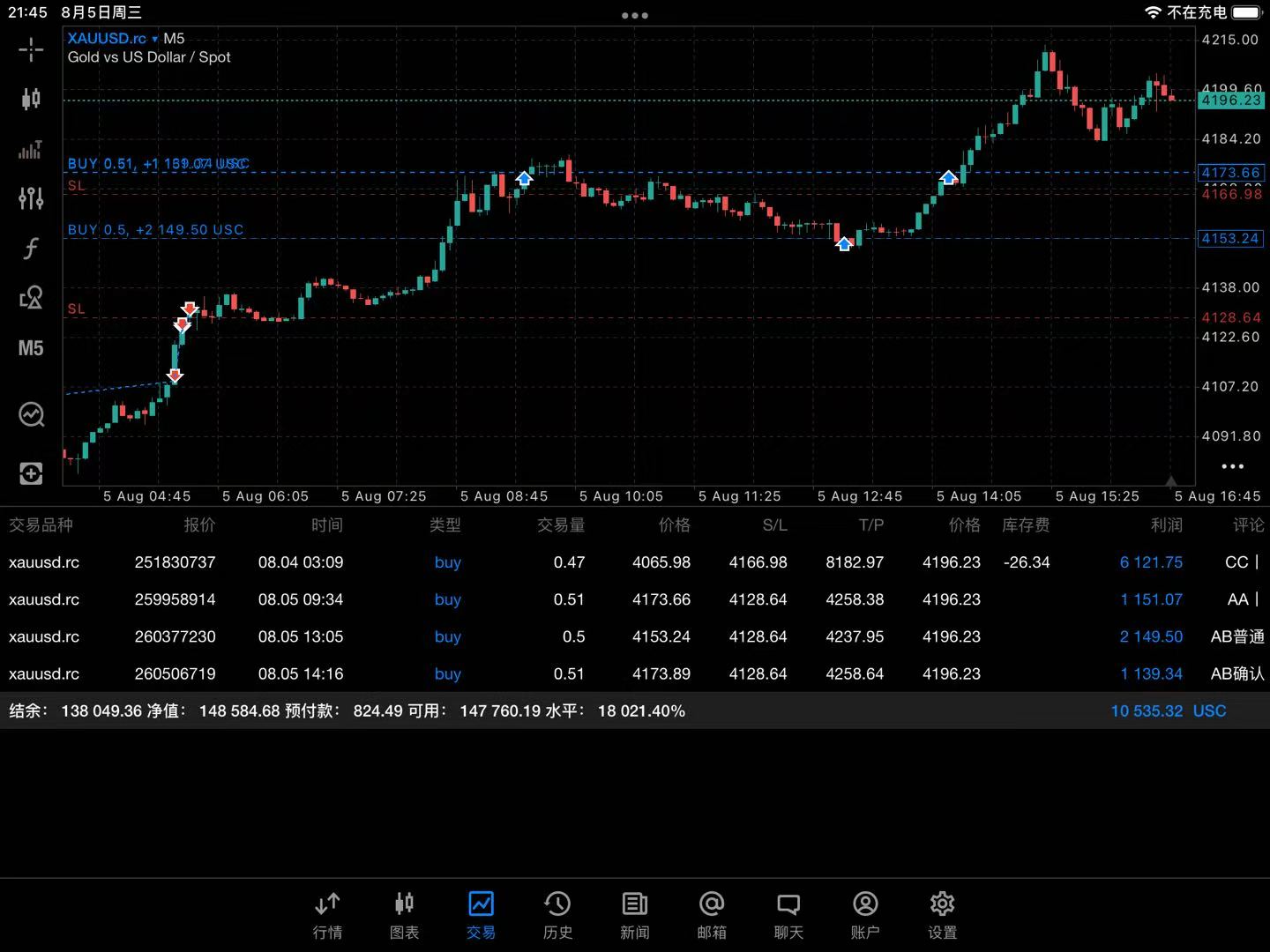
Task: Open the candlestick chart type icon
Action: point(31,99)
